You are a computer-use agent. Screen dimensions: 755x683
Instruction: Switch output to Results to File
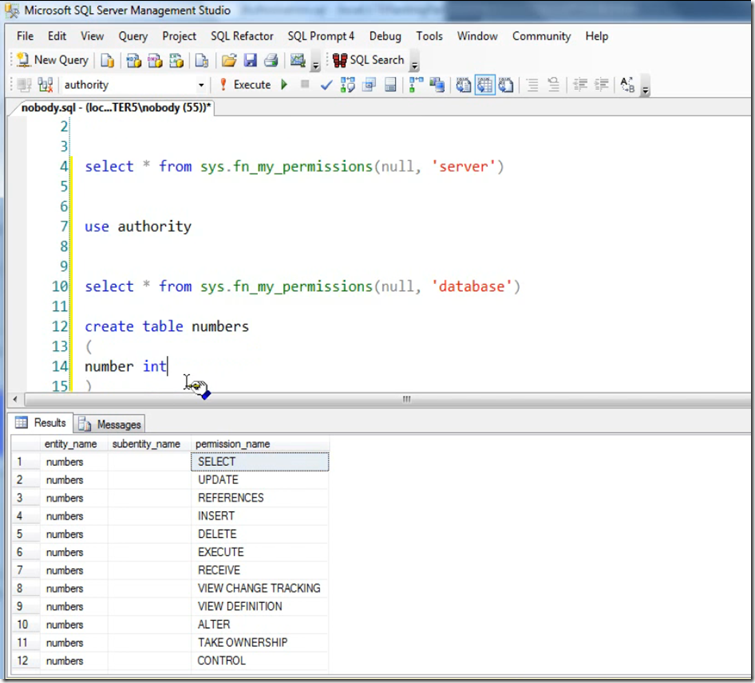[506, 85]
